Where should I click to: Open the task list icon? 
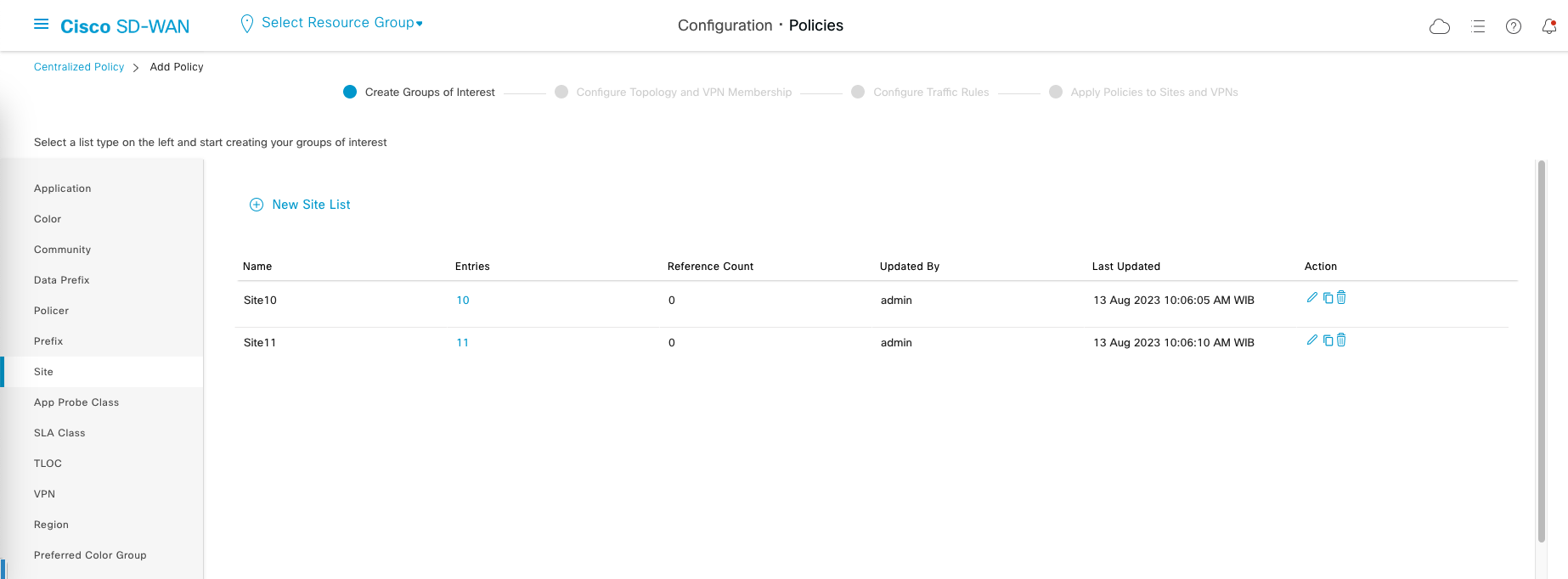(x=1478, y=26)
